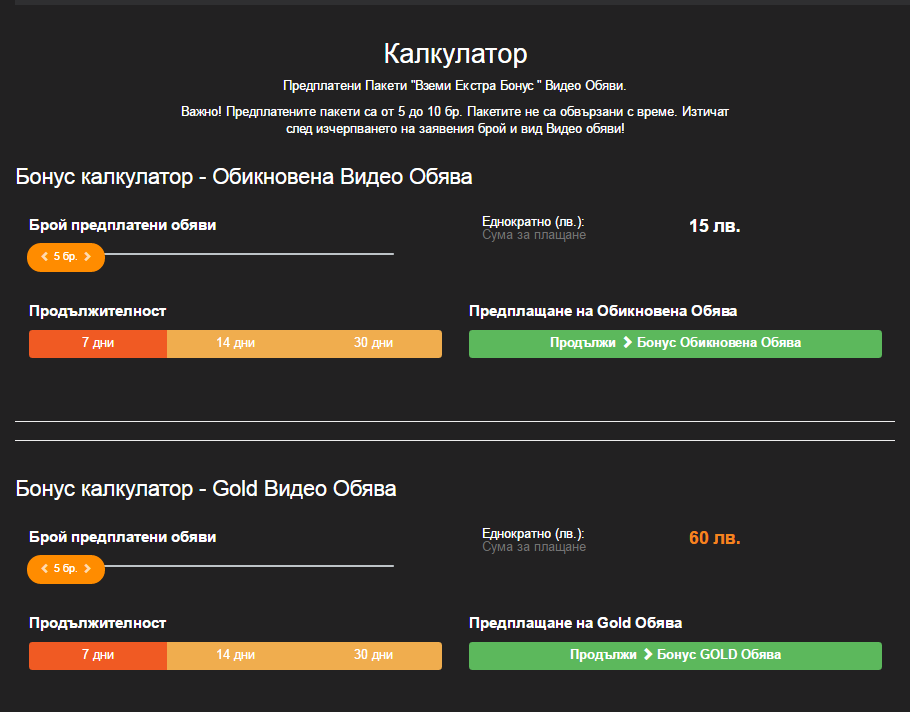This screenshot has height=712, width=910.
Task: Click the 5 бр. handle on ordinary slider
Action: [66, 257]
